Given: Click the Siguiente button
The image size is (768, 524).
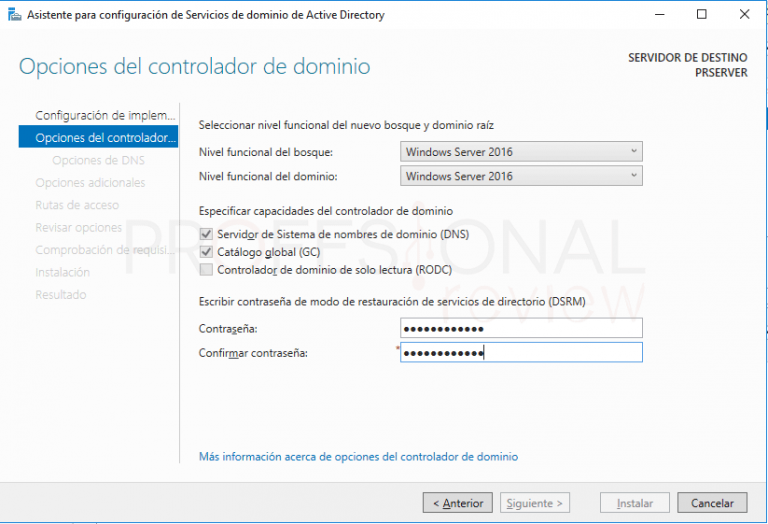Looking at the screenshot, I should click(534, 503).
